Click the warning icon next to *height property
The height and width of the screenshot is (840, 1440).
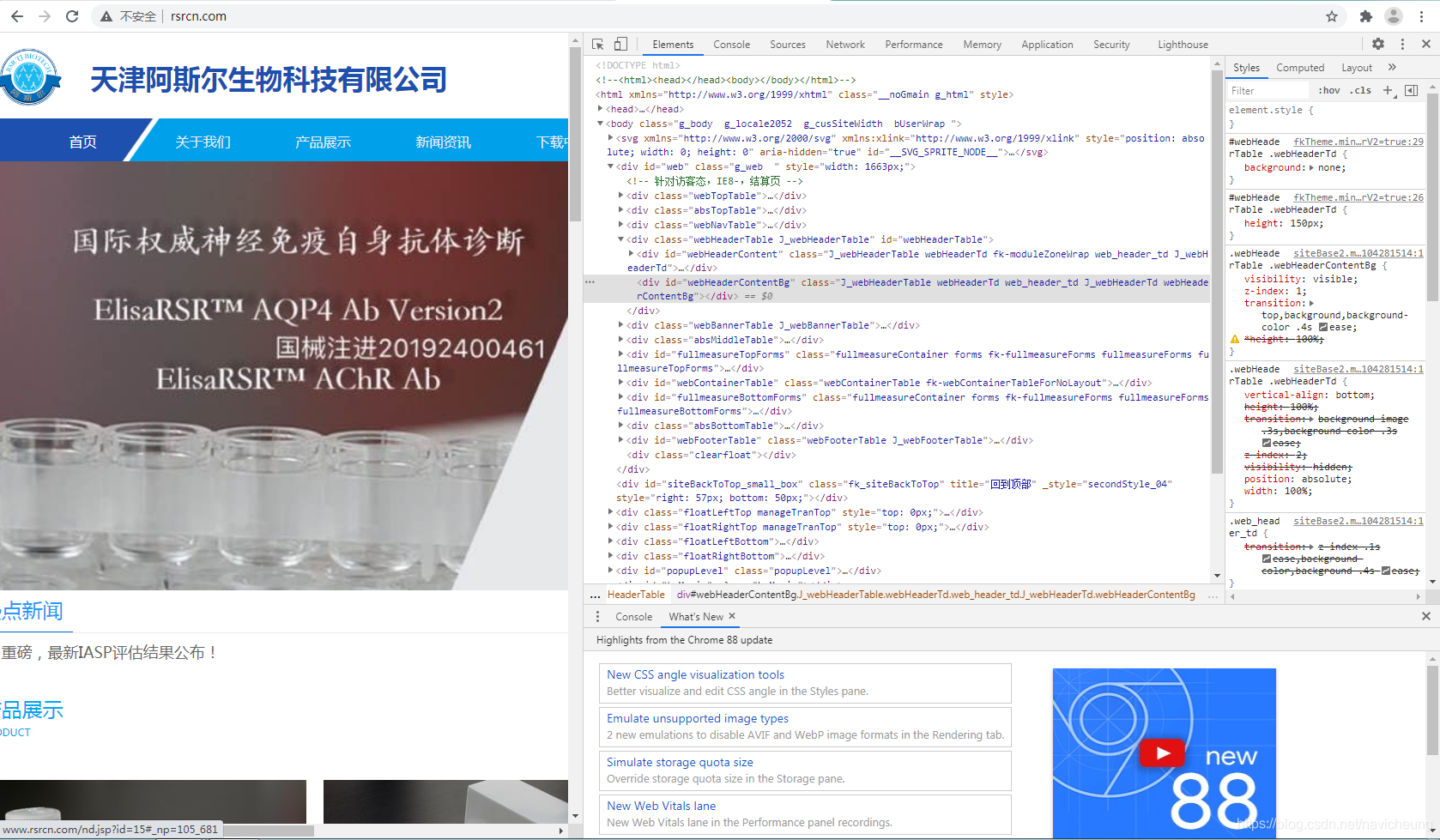[1235, 339]
